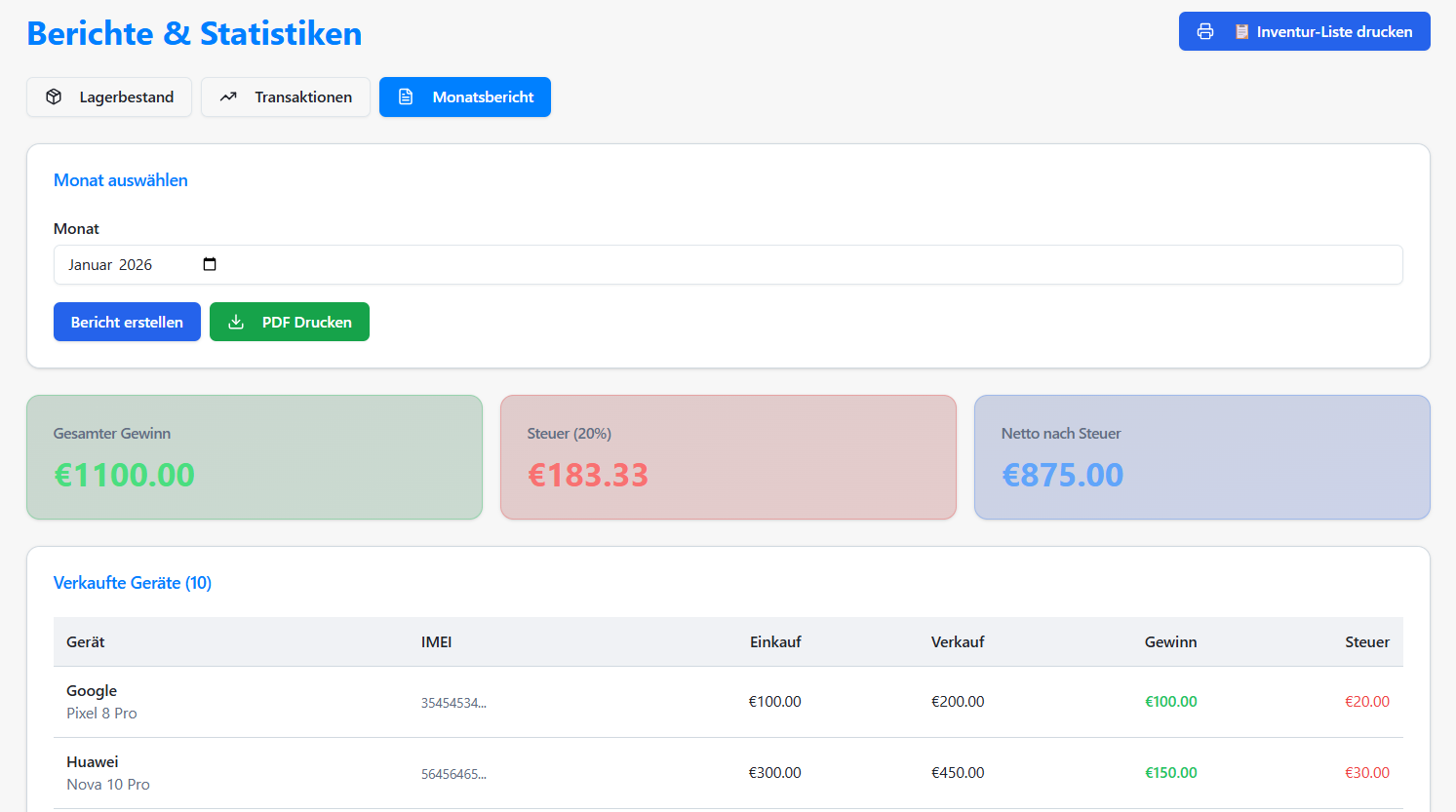This screenshot has height=812, width=1456.
Task: Click the €200.00 Verkauf value for Google
Action: click(x=958, y=702)
